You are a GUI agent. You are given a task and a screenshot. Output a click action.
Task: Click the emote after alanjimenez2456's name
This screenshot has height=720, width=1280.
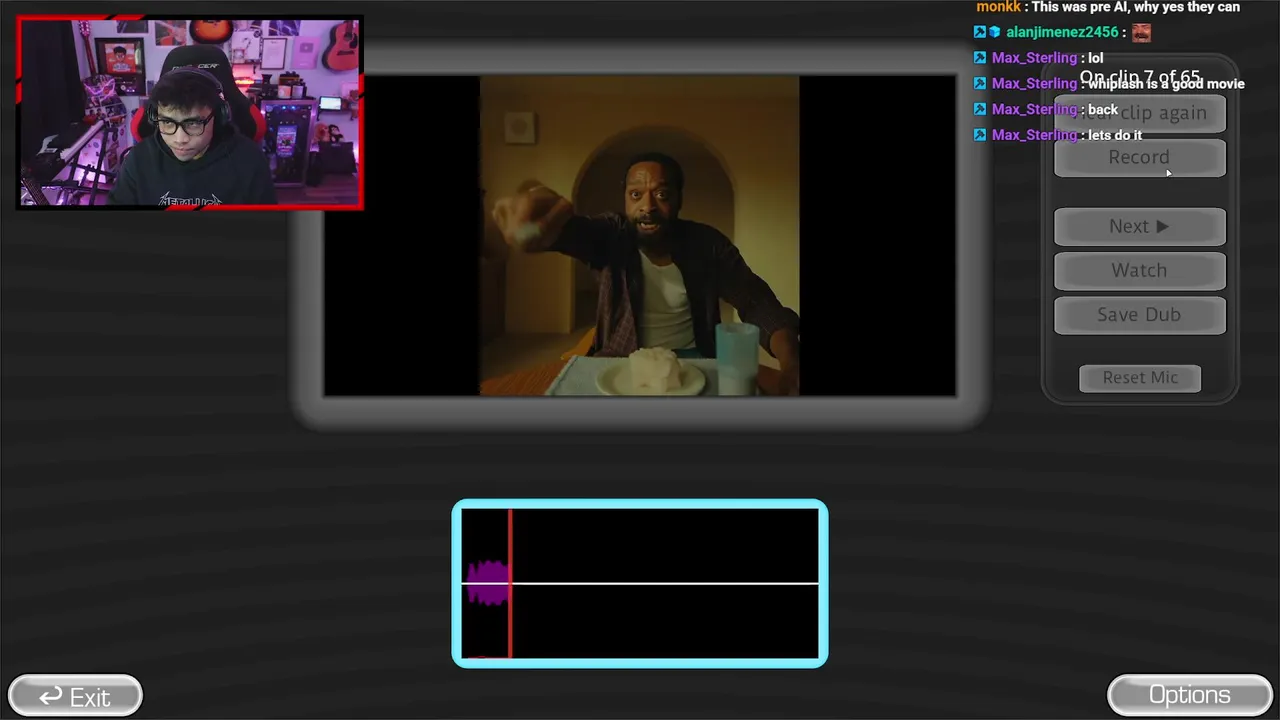(1141, 33)
